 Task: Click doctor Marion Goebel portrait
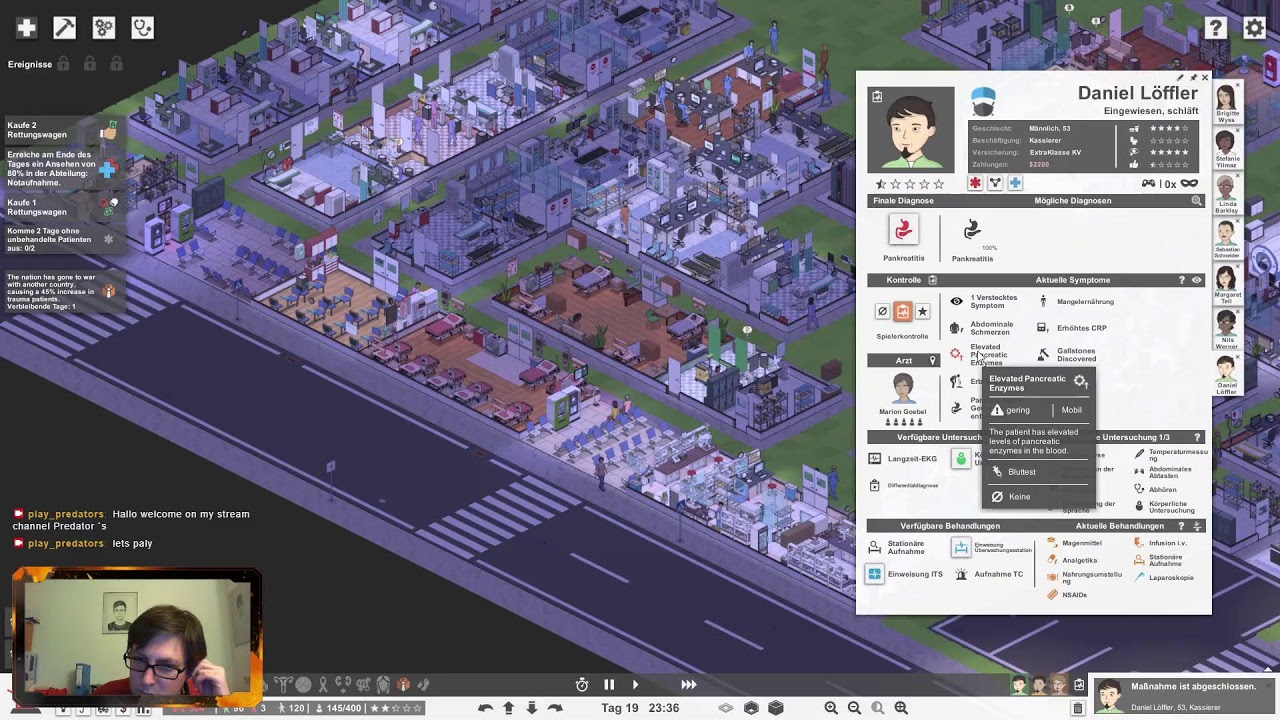(x=903, y=389)
